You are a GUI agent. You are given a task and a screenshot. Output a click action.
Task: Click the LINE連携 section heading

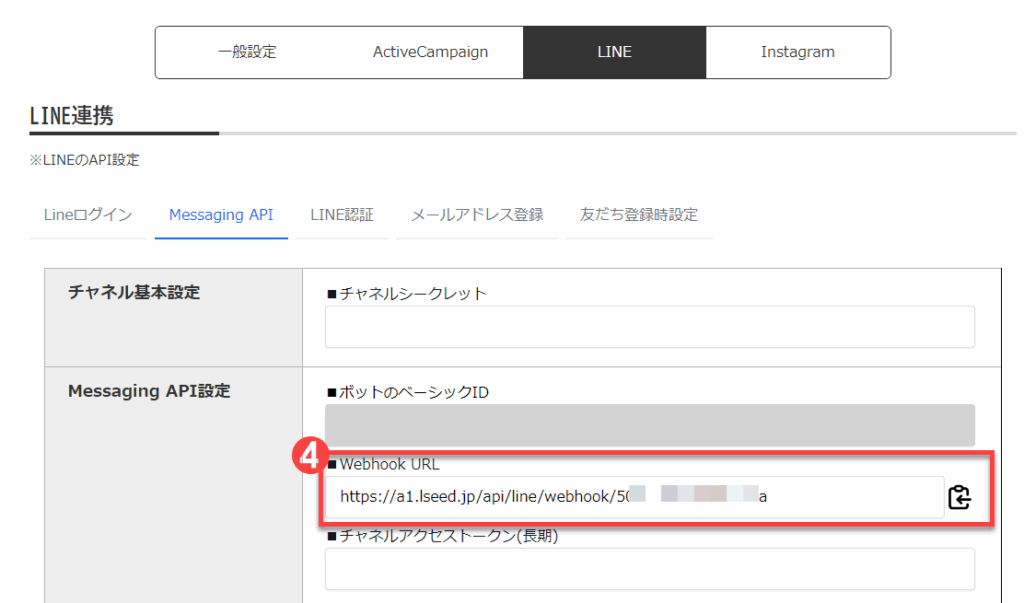(72, 115)
